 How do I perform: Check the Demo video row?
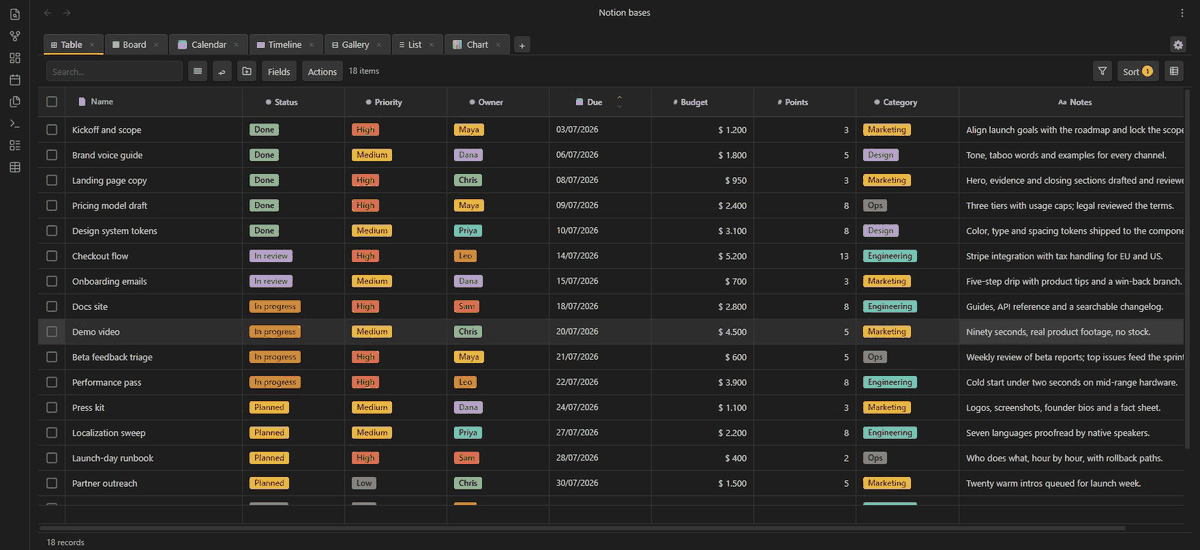(52, 332)
